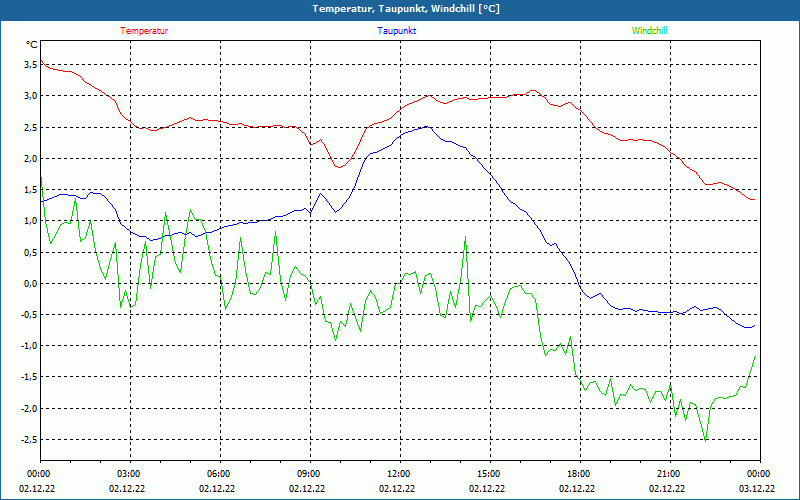Image resolution: width=800 pixels, height=500 pixels.
Task: Click the 2,0 y-axis value
Action: [30, 159]
